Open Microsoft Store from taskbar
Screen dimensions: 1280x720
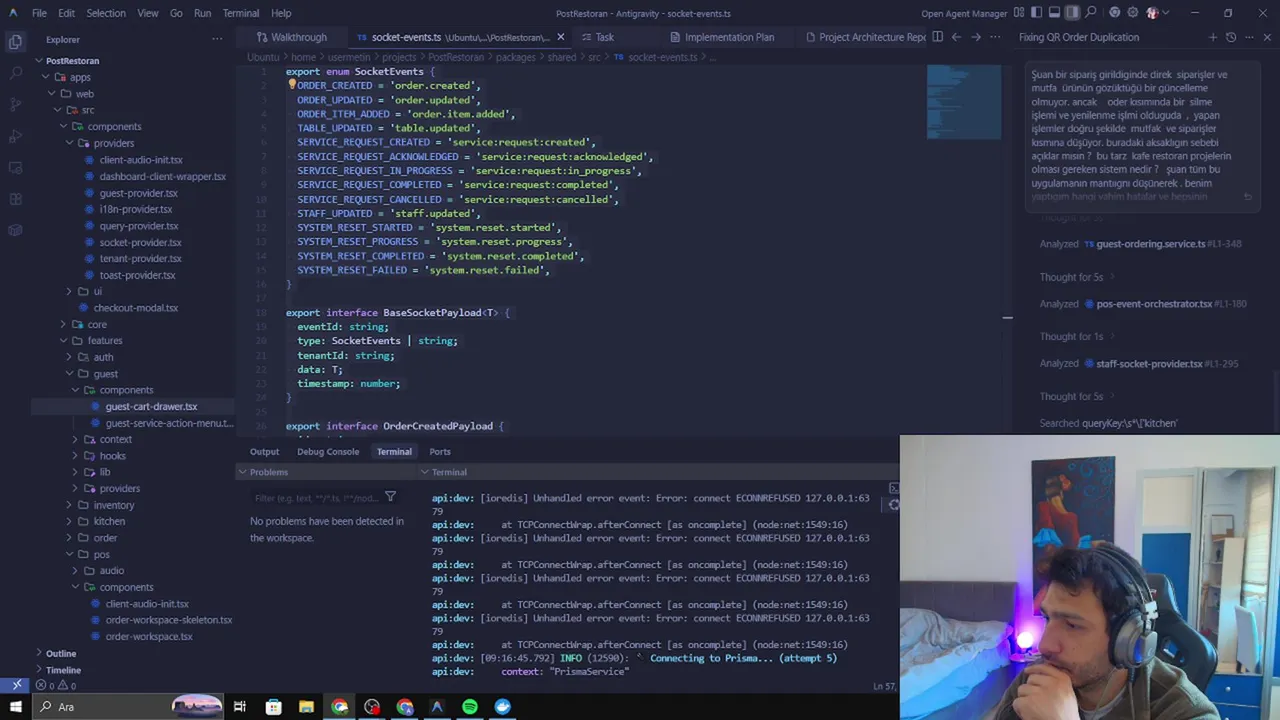(273, 707)
